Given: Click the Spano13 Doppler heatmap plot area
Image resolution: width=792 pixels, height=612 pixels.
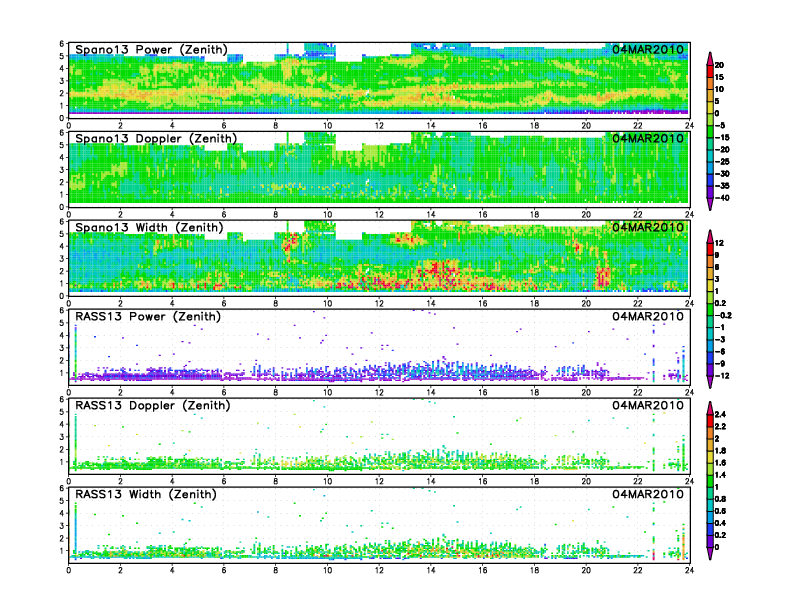Looking at the screenshot, I should (379, 169).
